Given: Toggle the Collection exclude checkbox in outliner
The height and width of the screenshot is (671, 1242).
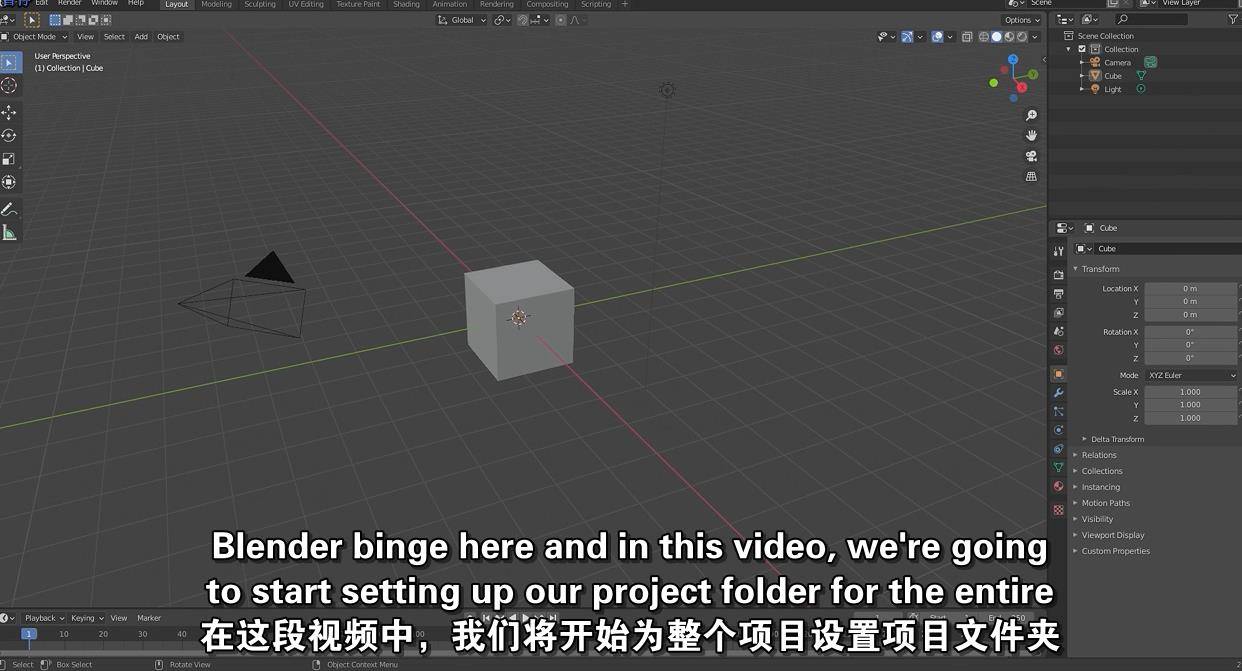Looking at the screenshot, I should [1082, 49].
